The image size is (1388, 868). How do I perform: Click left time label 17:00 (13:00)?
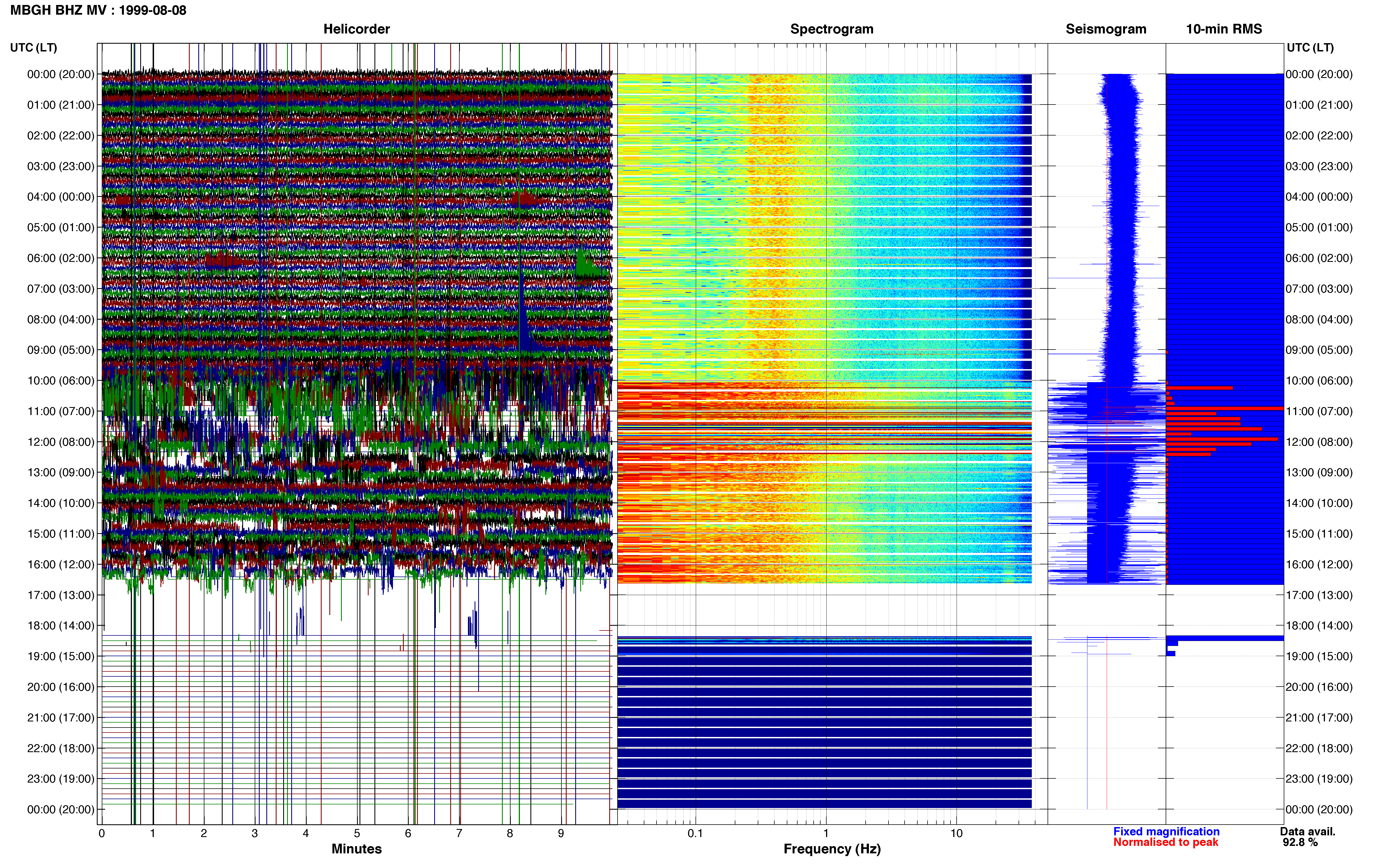pyautogui.click(x=61, y=595)
